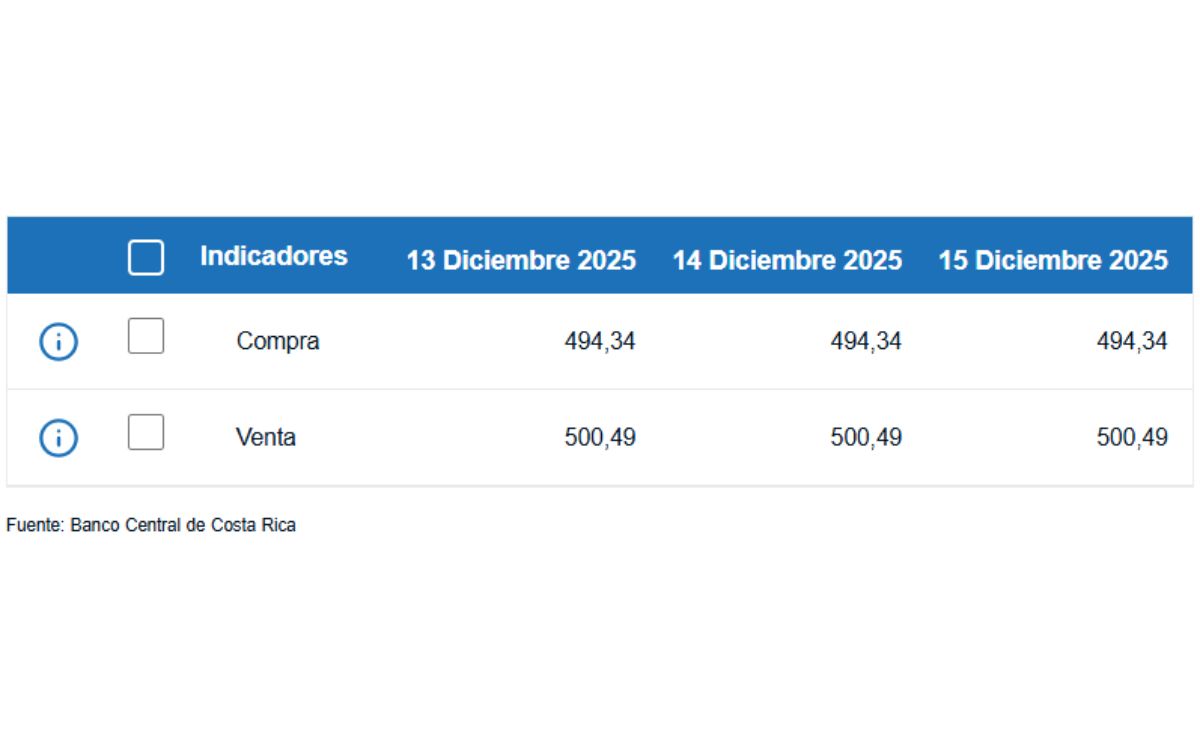The height and width of the screenshot is (747, 1200).
Task: Open Venta indicator details via its blue icon
Action: pyautogui.click(x=58, y=437)
